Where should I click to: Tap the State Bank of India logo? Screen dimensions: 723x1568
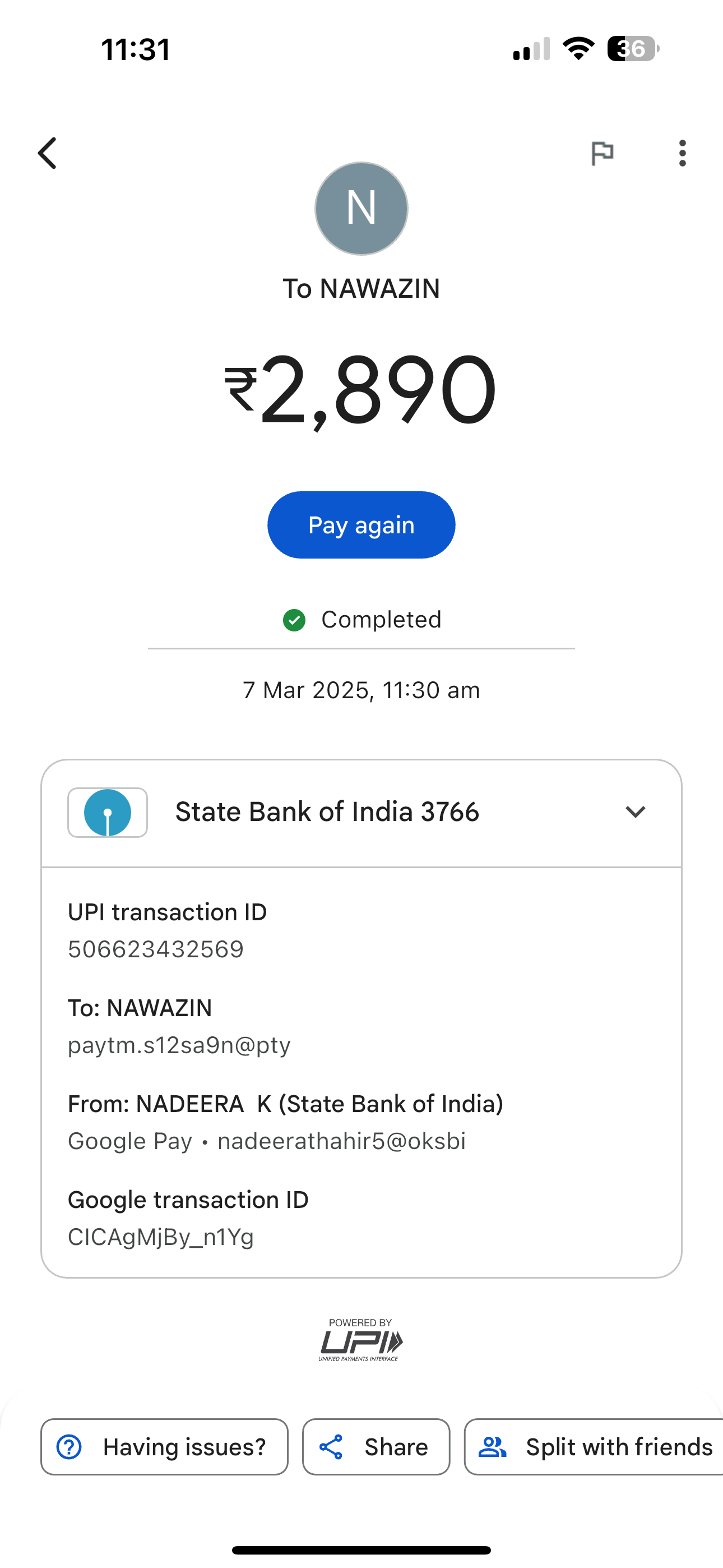pyautogui.click(x=108, y=813)
